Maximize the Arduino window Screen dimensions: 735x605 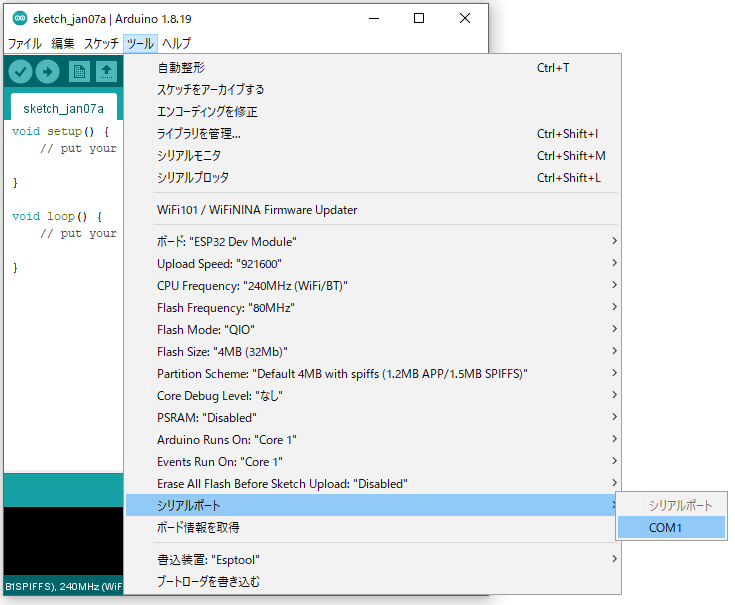[419, 19]
